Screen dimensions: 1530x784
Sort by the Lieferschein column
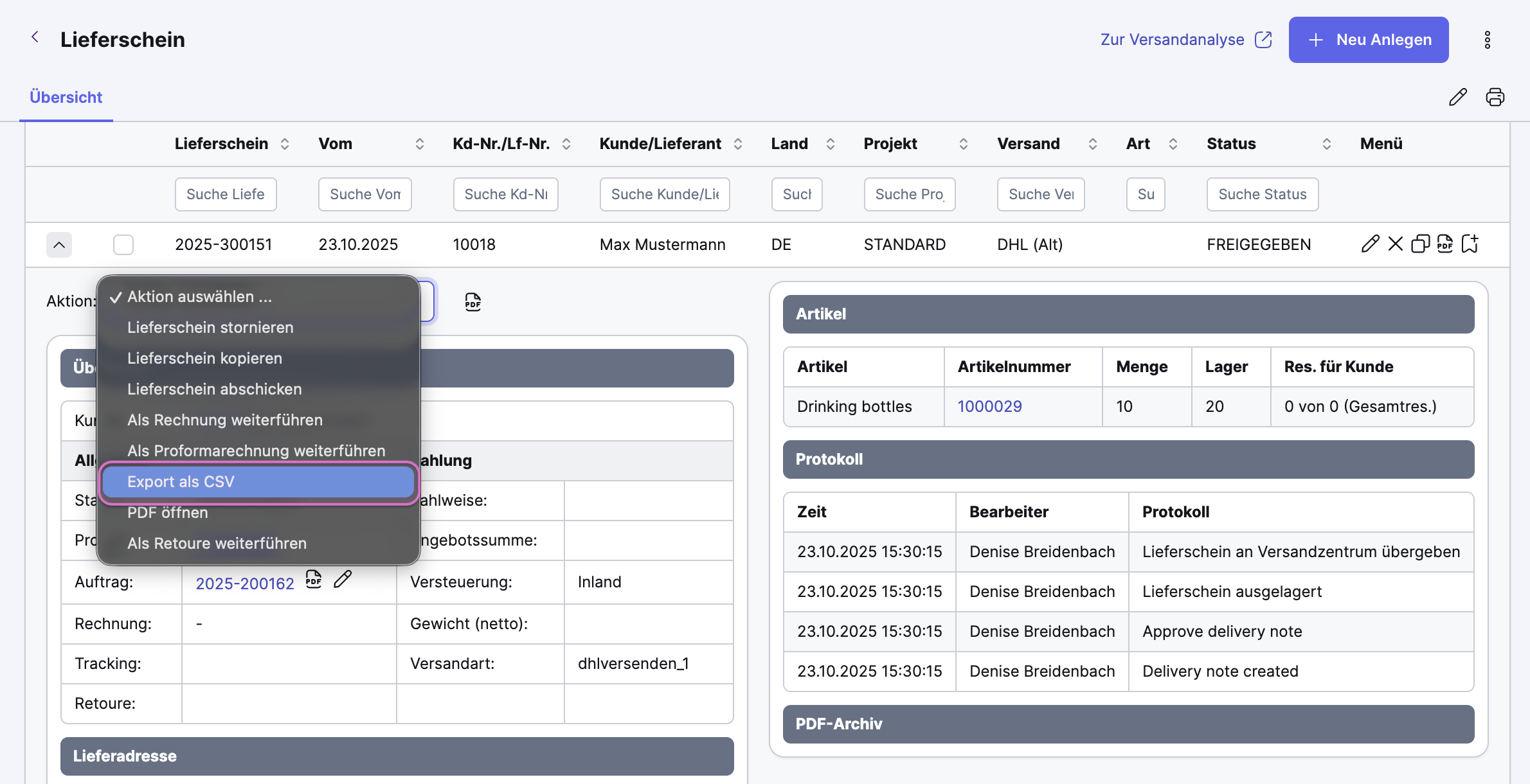(x=285, y=144)
